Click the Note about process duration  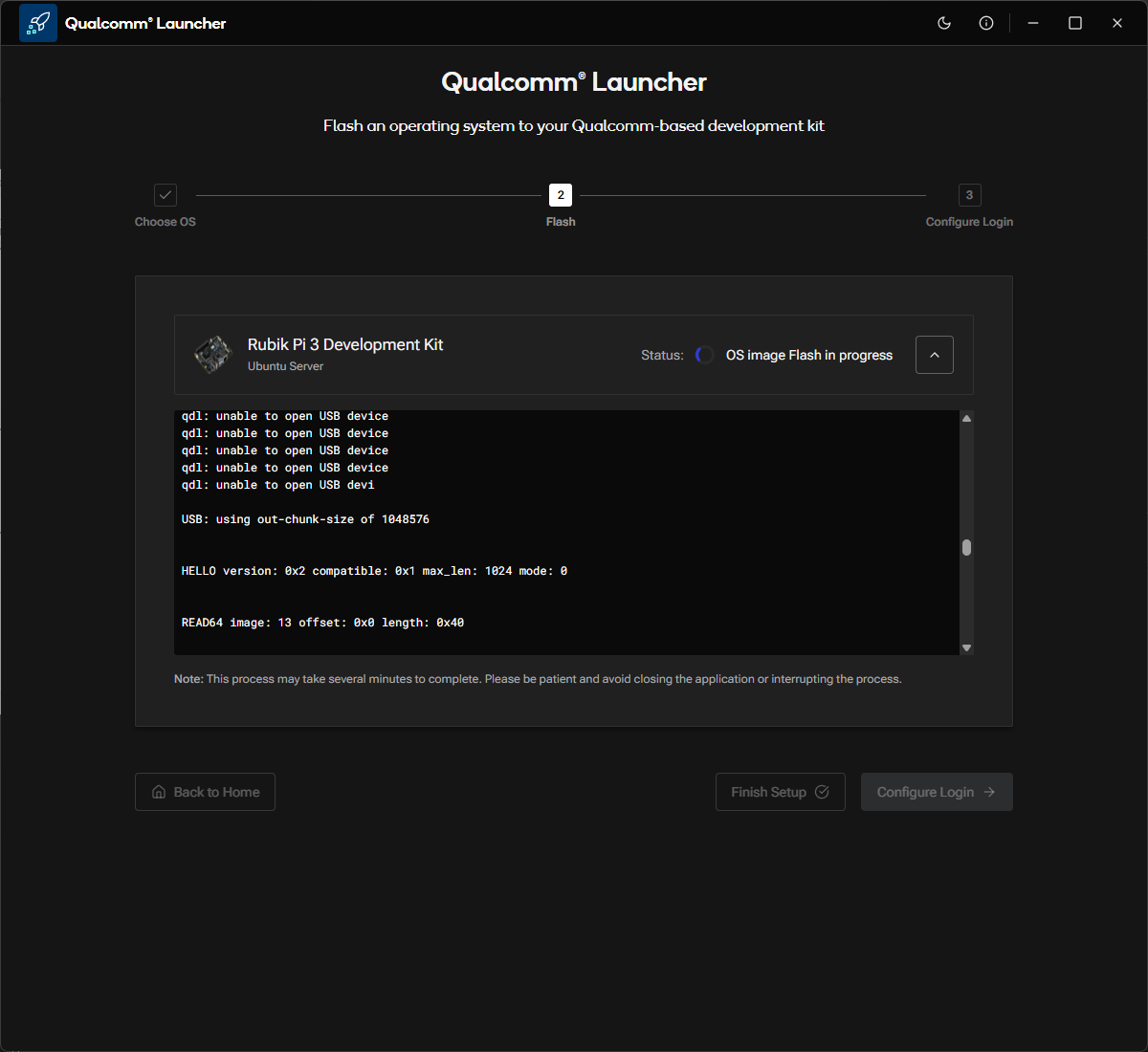click(538, 679)
